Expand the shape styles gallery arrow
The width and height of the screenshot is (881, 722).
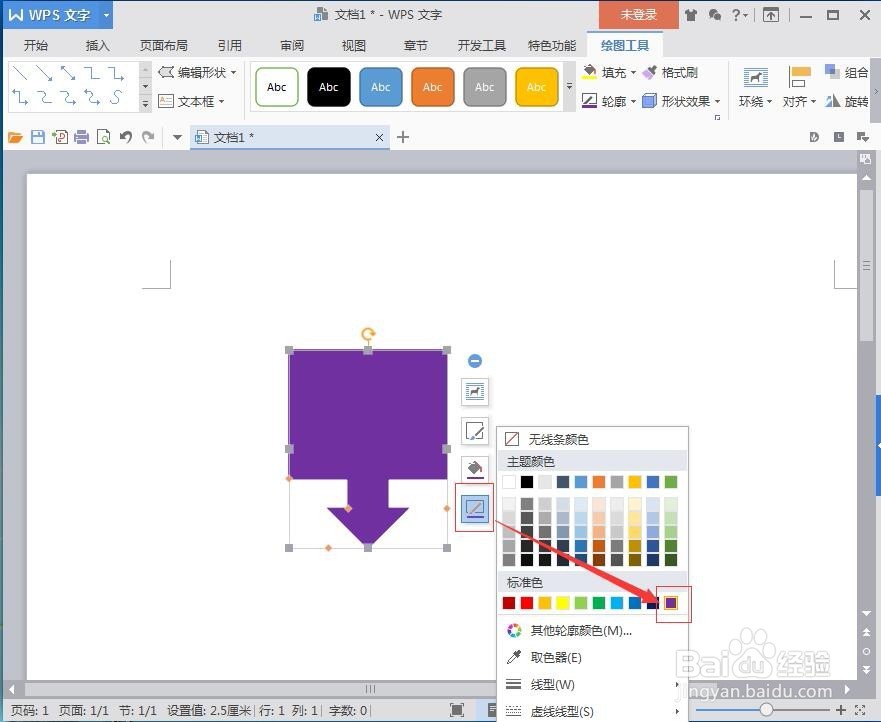[x=569, y=87]
